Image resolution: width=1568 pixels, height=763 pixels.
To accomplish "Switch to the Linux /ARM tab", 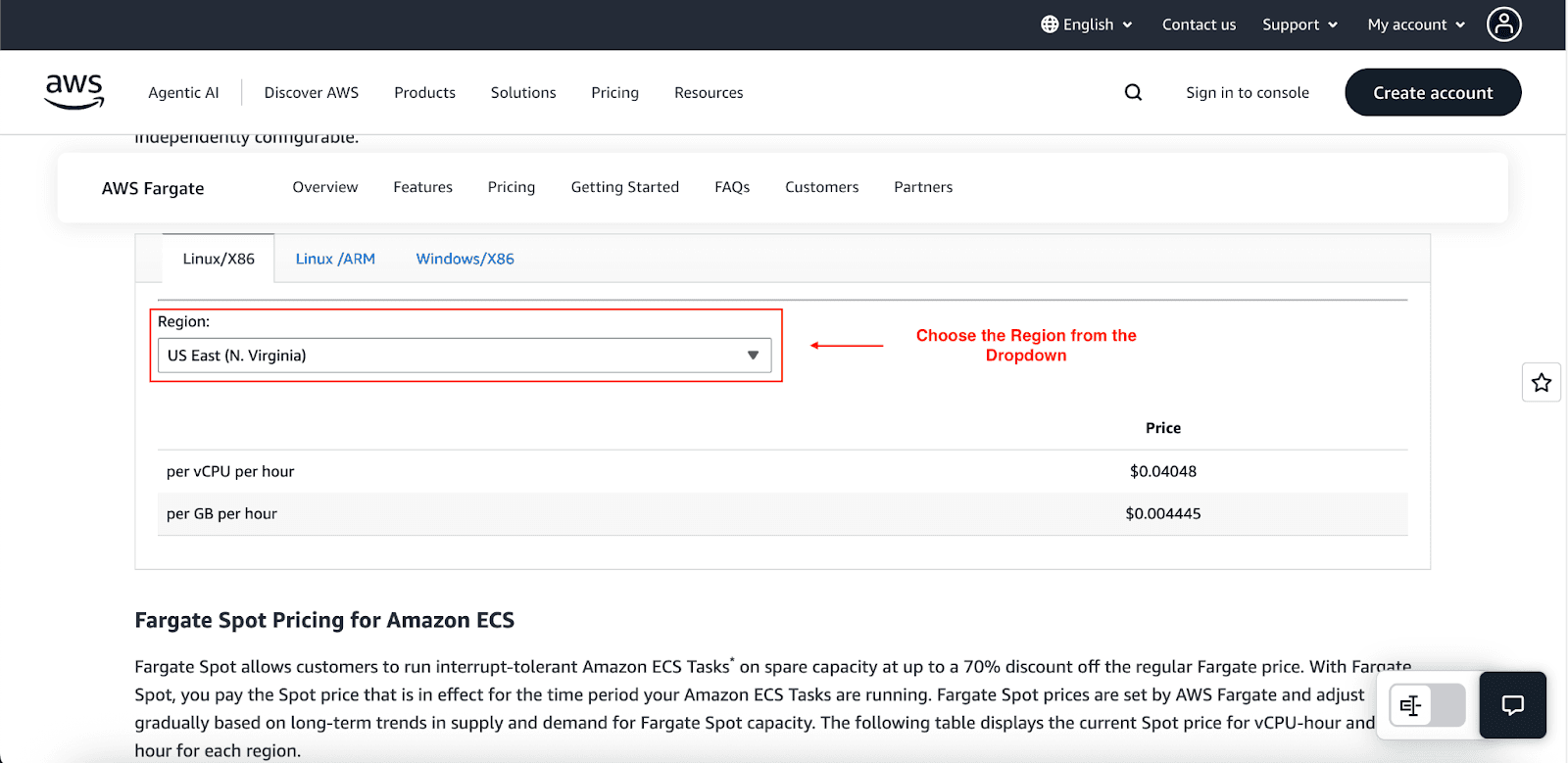I will [x=335, y=259].
